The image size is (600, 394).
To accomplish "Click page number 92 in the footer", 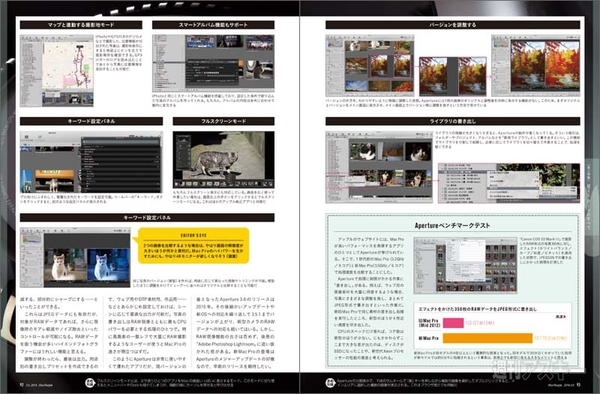I will tap(21, 385).
